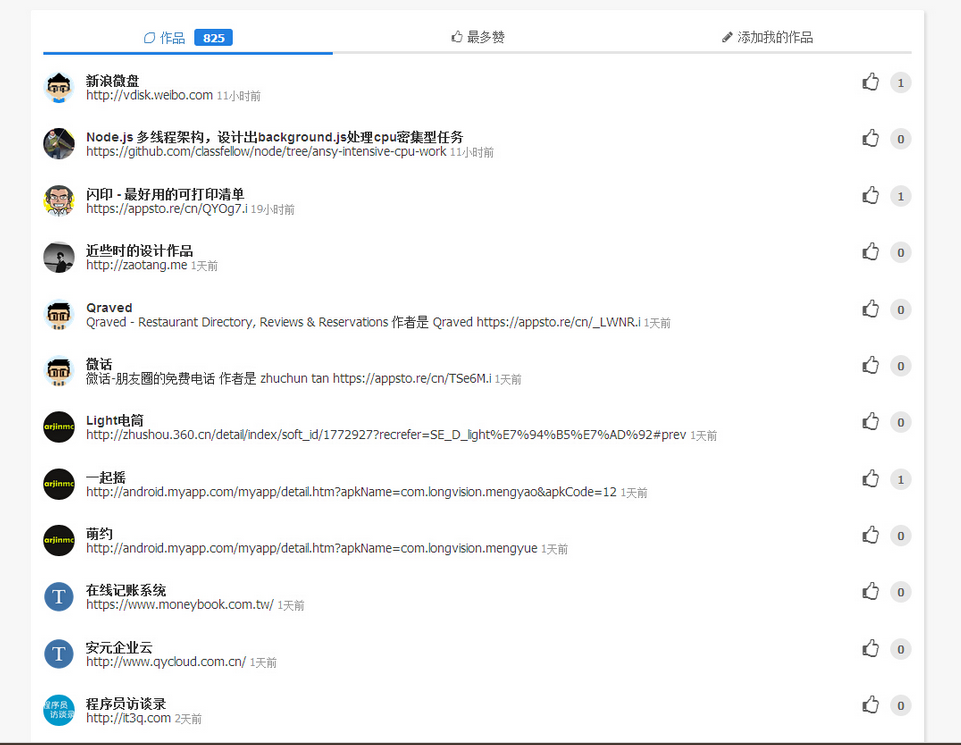
Task: Open the 在线记账系统 title link
Action: [126, 590]
